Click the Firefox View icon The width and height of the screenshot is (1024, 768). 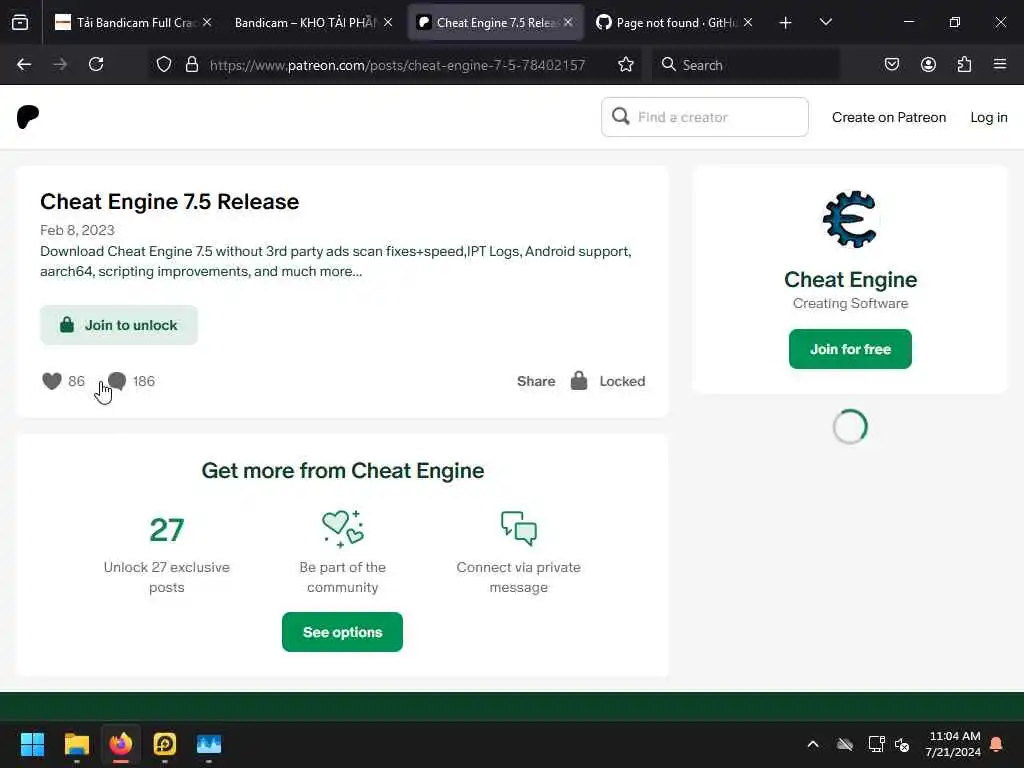(20, 23)
